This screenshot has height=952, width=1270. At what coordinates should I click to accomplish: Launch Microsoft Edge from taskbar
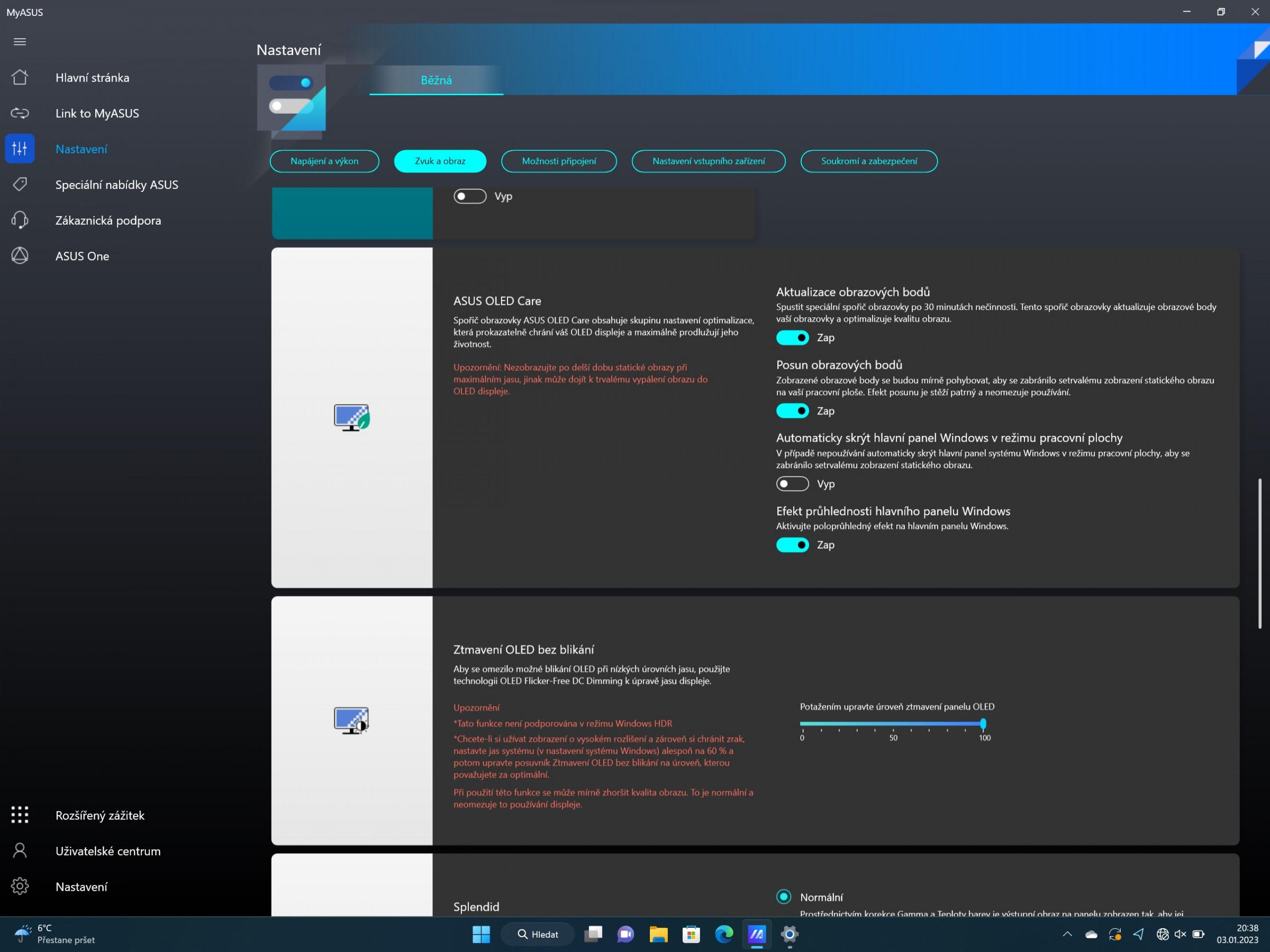coord(723,934)
